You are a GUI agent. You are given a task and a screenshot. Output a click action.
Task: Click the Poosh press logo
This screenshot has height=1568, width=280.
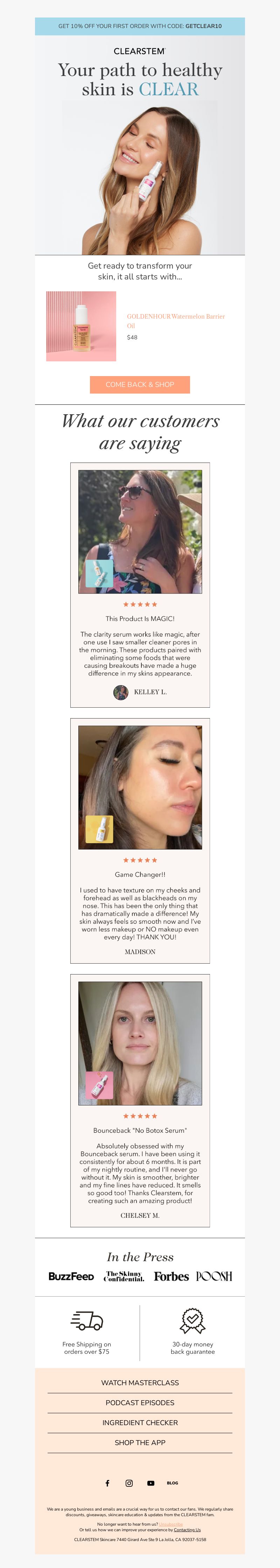pos(214,1276)
